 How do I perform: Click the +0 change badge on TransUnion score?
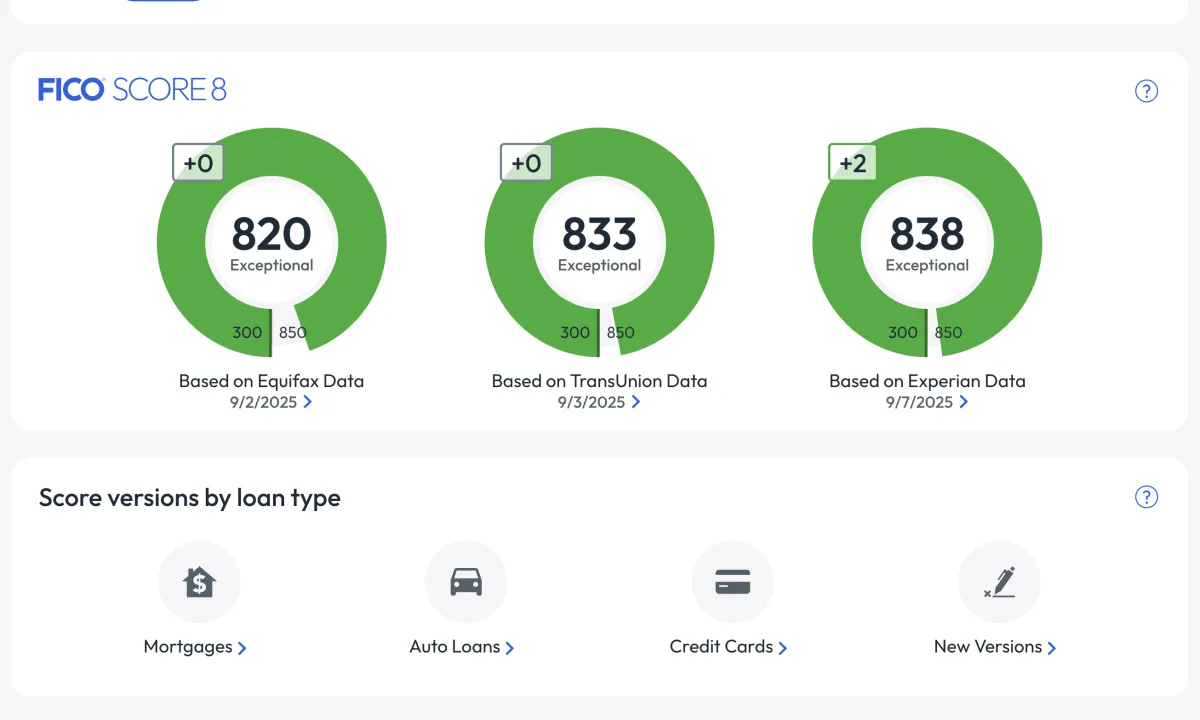coord(526,163)
